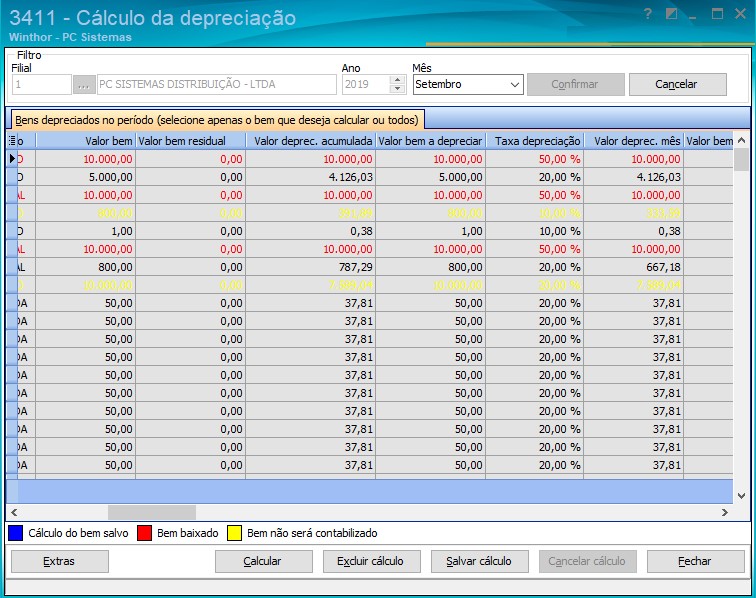This screenshot has width=756, height=598.
Task: Select the 1,00 cell in Valor bem column
Action: coord(86,231)
